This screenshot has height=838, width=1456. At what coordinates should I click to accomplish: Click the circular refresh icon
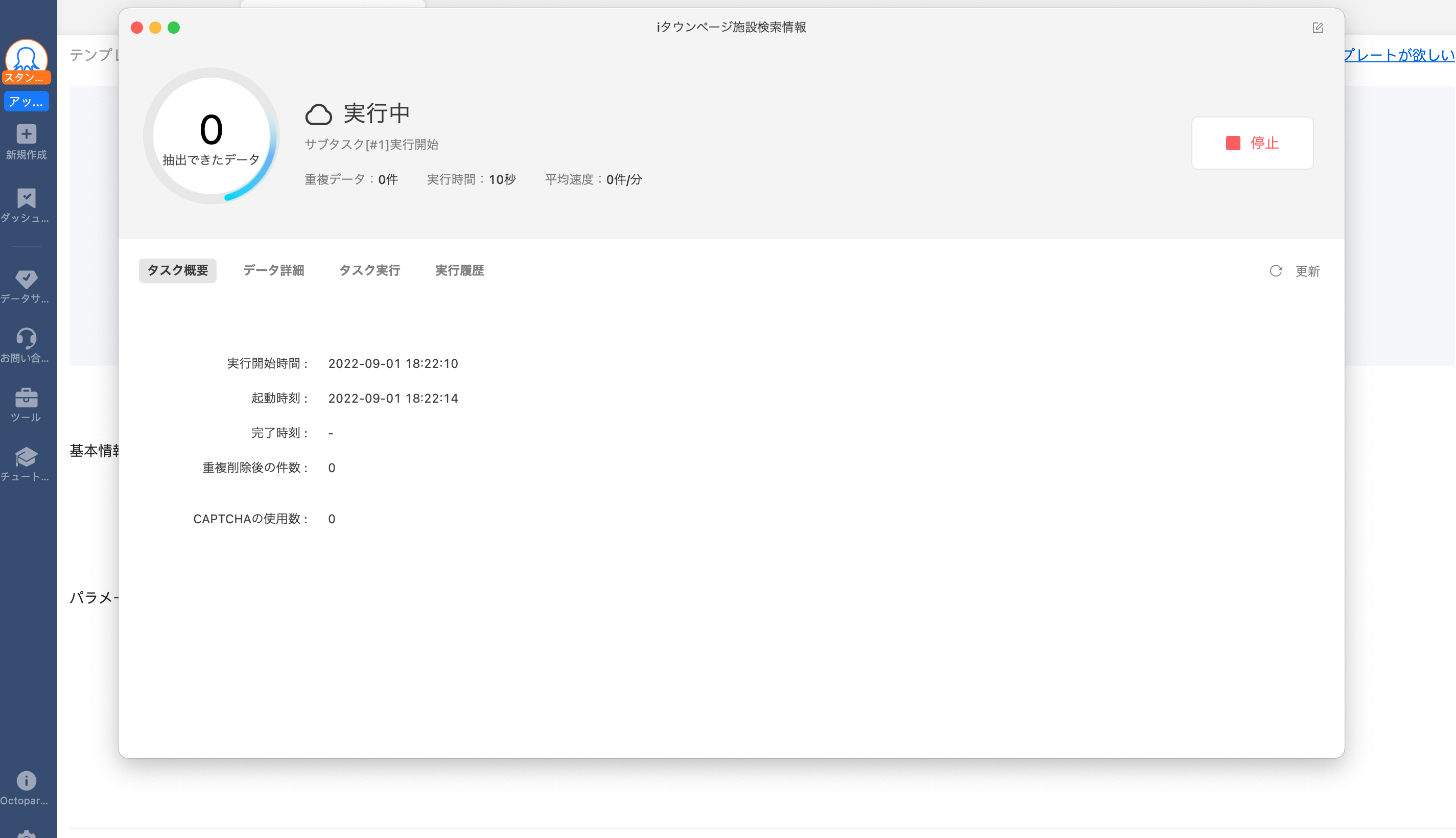[x=1275, y=271]
